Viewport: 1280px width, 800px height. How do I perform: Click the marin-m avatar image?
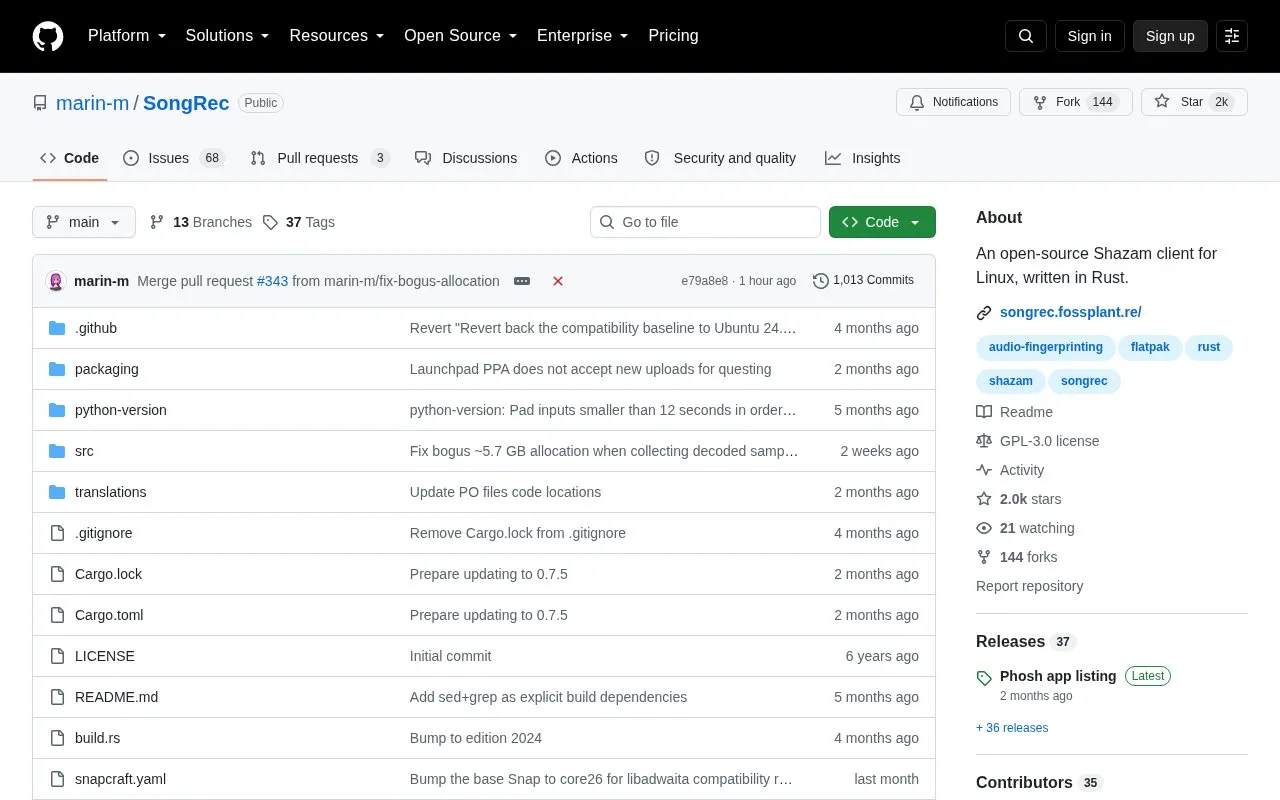(x=56, y=281)
